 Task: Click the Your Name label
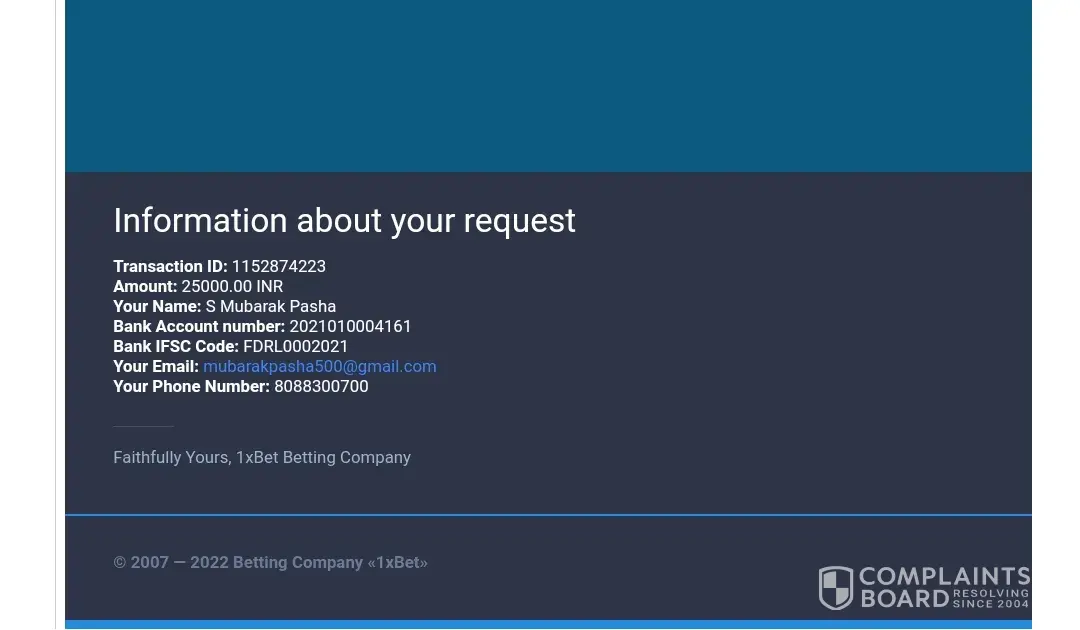[157, 306]
